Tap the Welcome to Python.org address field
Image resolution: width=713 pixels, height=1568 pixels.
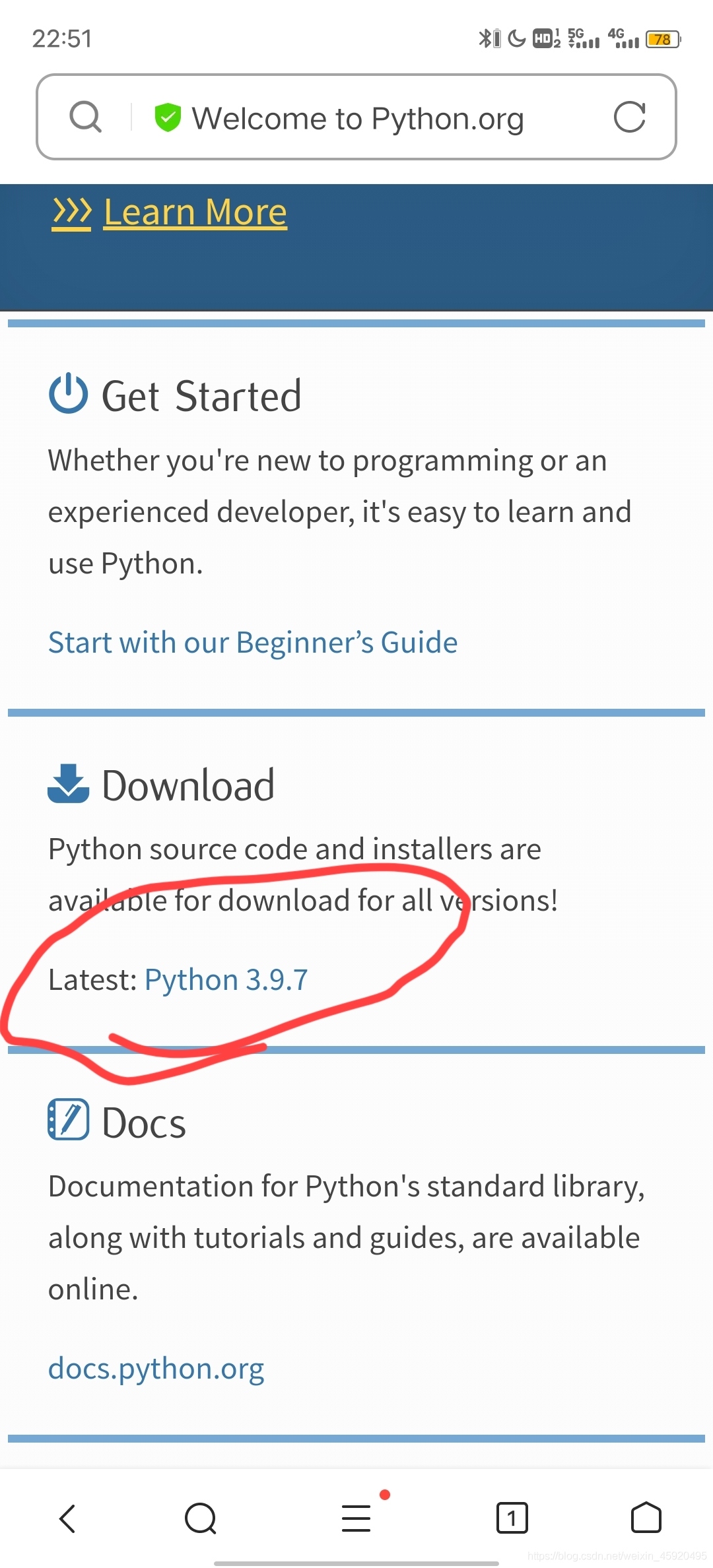point(356,117)
